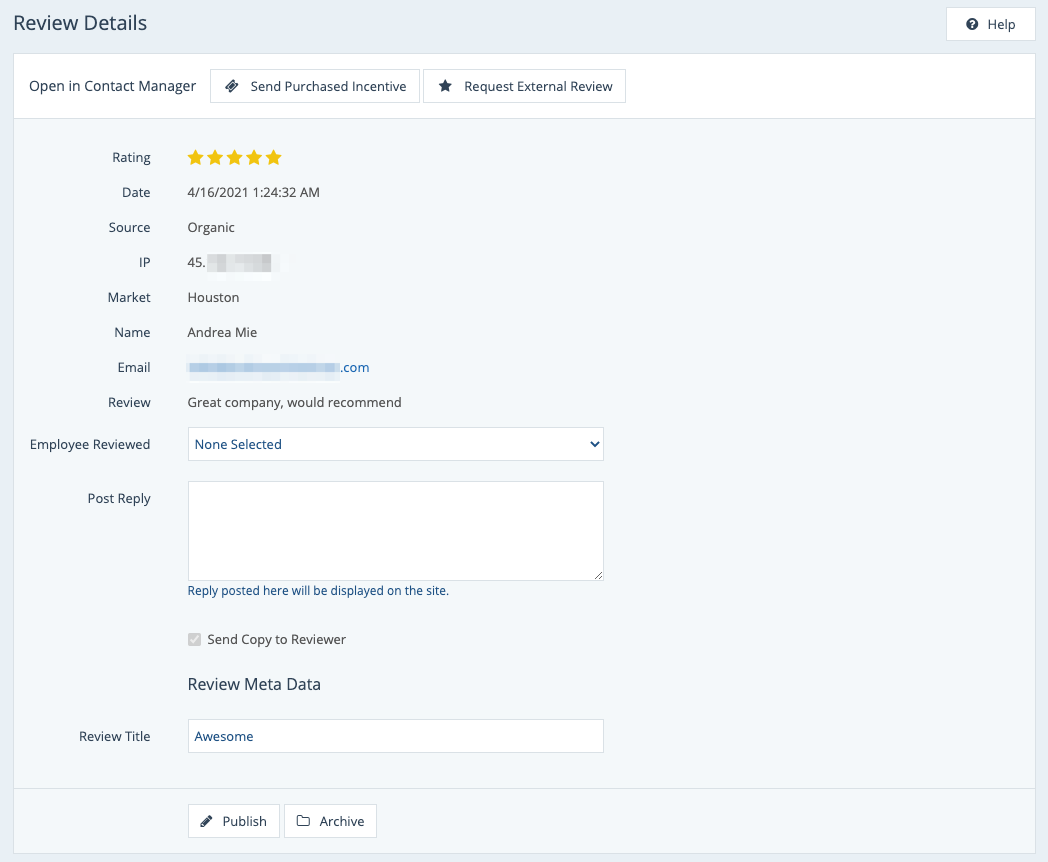
Task: Click the folder icon on the Archive button
Action: [303, 822]
